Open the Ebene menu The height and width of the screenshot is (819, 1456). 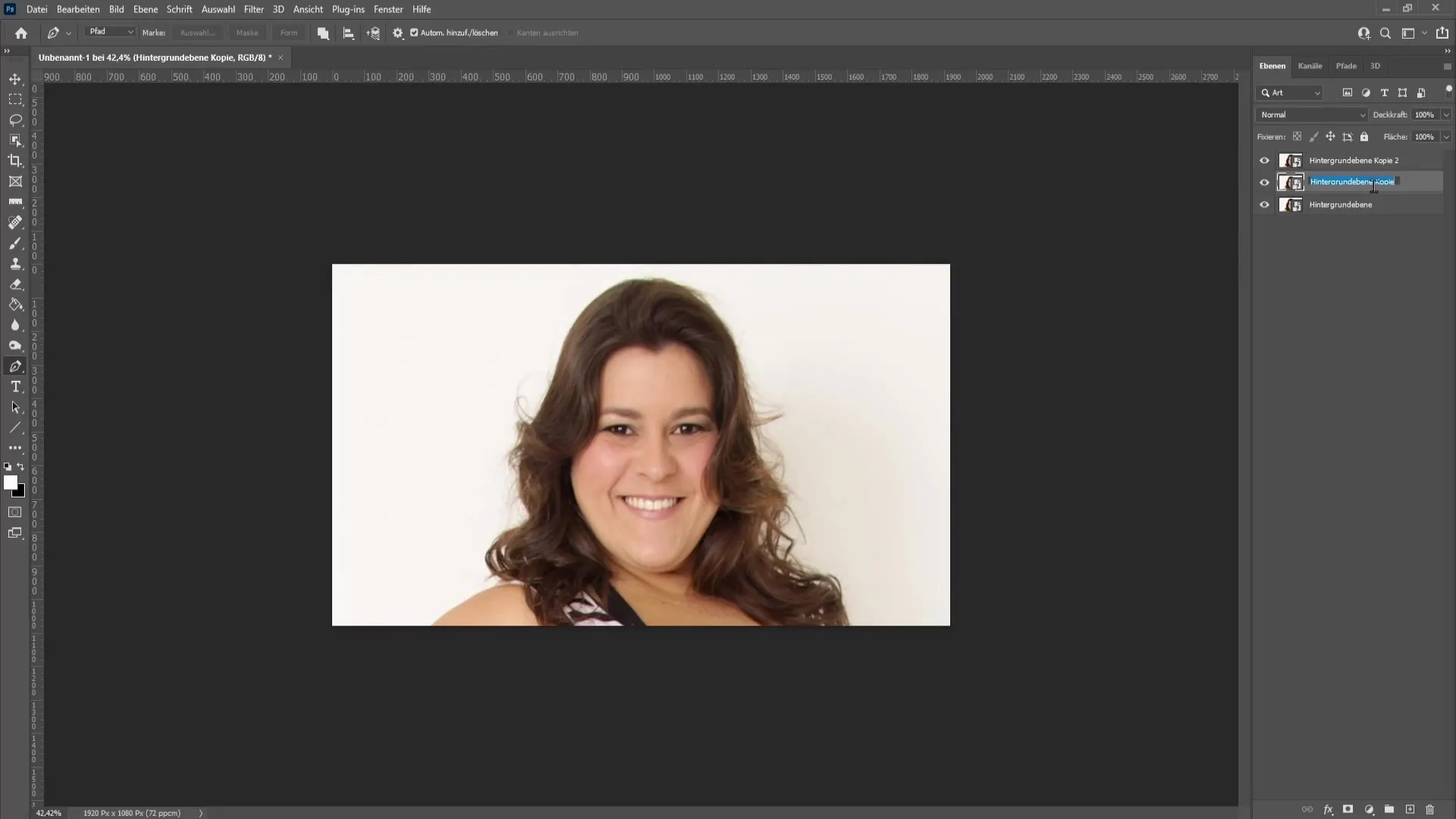tap(145, 9)
